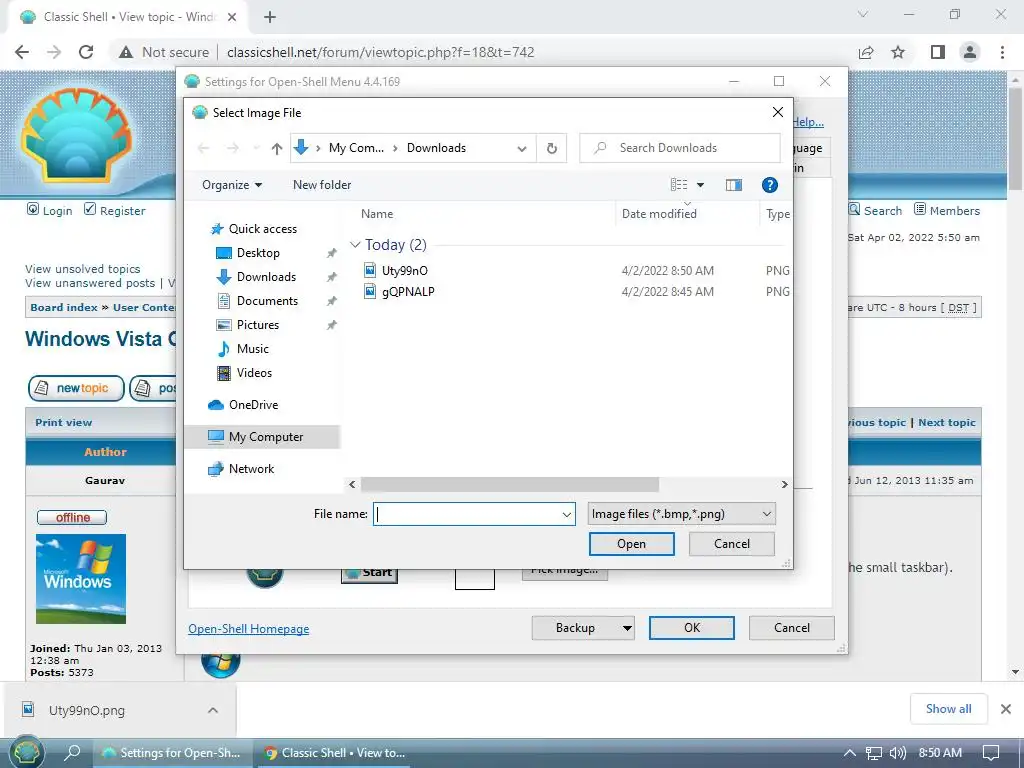The height and width of the screenshot is (768, 1024).
Task: Open the Image files type filter dropdown
Action: click(x=681, y=514)
